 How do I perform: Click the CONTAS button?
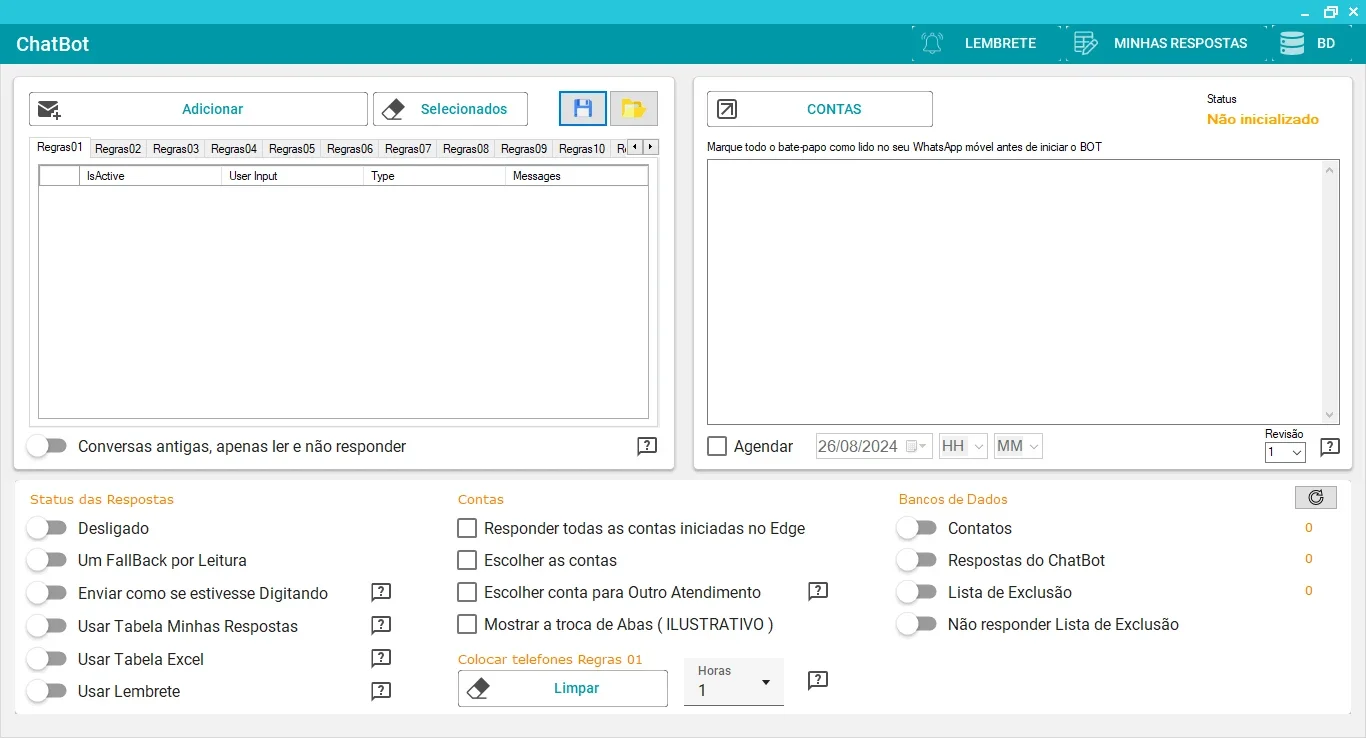tap(820, 109)
